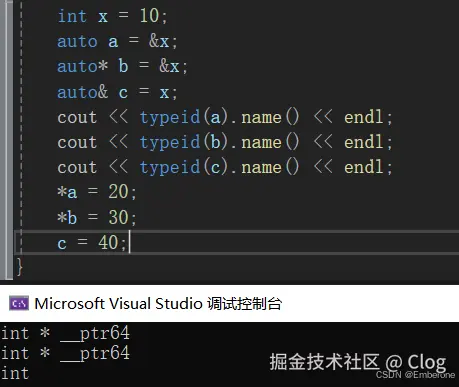
Task: Click the closing brace of the function
Action: (20, 267)
